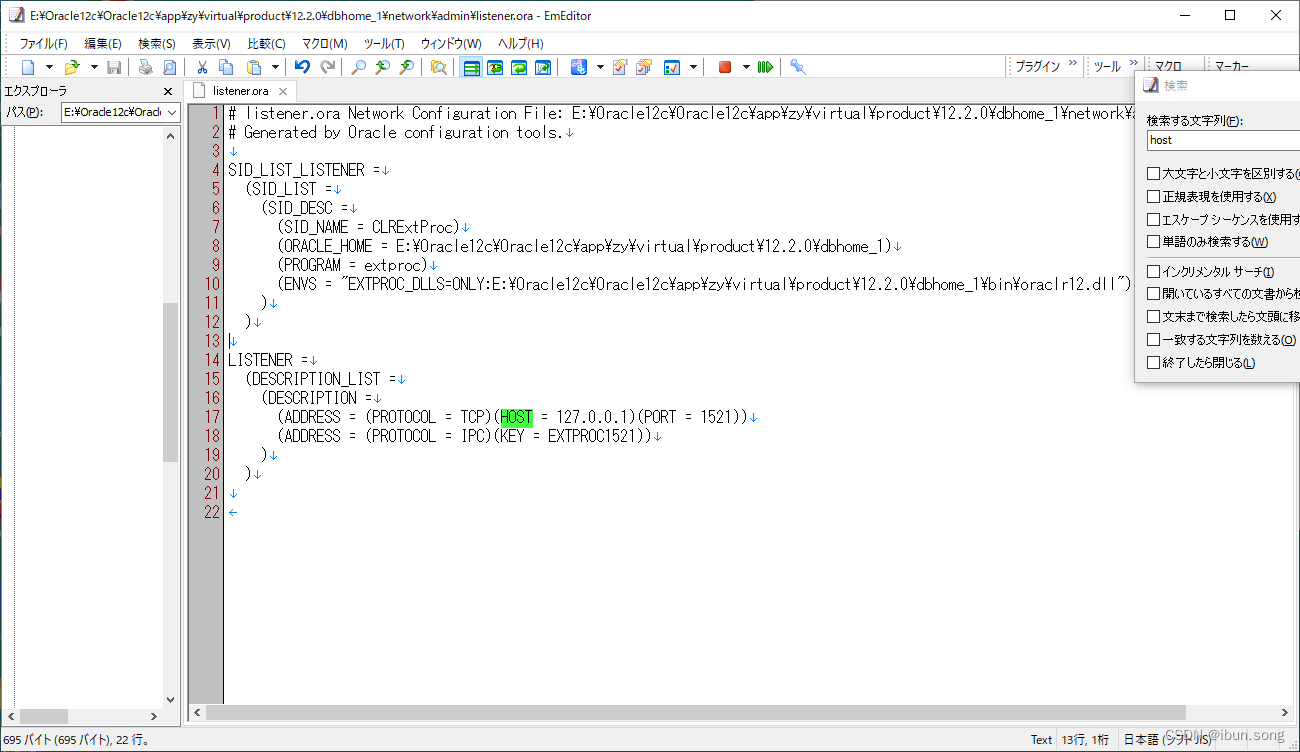Image resolution: width=1300 pixels, height=752 pixels.
Task: Click the Find magnifier icon
Action: [x=358, y=67]
